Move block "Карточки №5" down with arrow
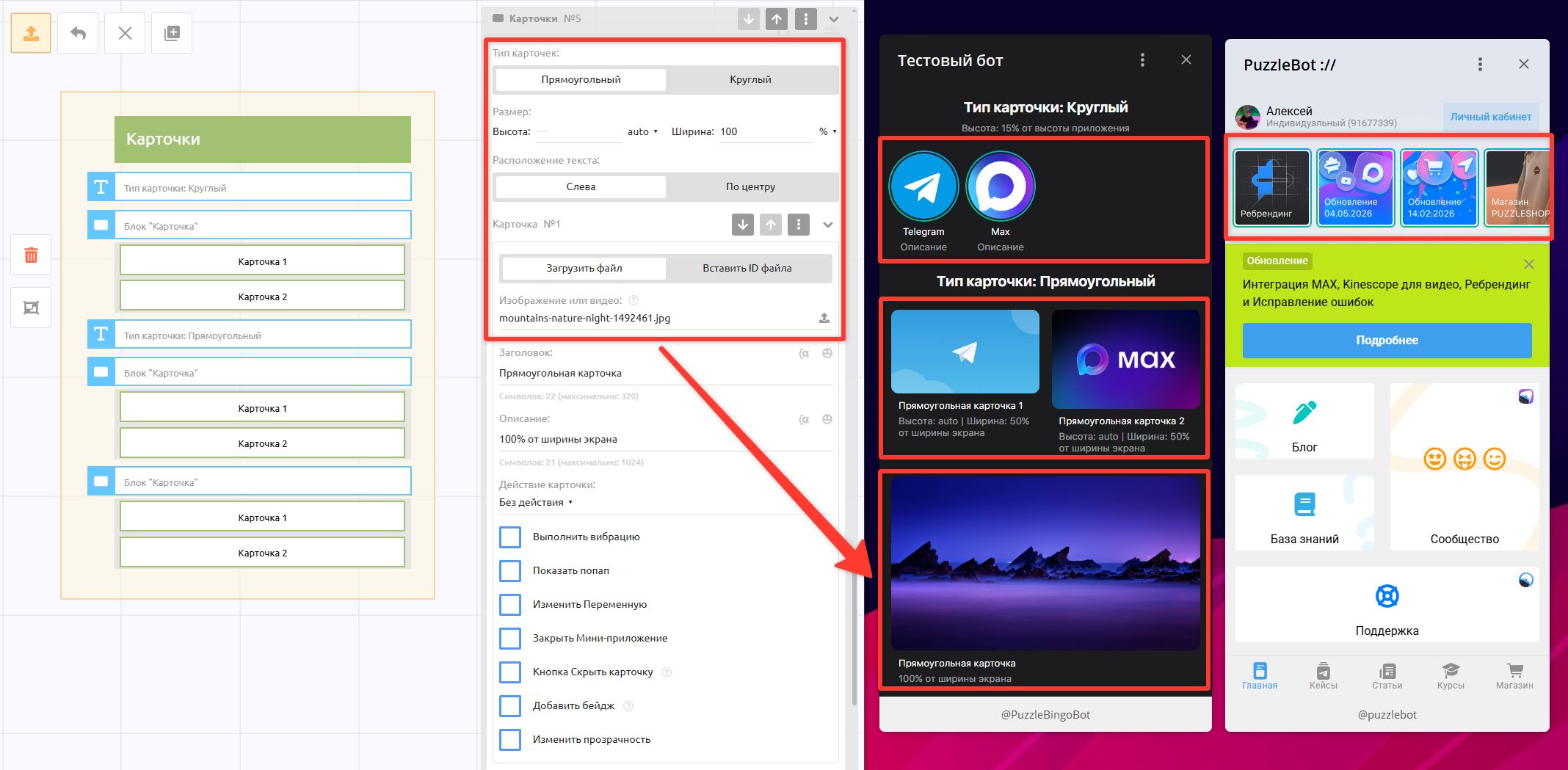This screenshot has height=770, width=1568. (x=748, y=19)
